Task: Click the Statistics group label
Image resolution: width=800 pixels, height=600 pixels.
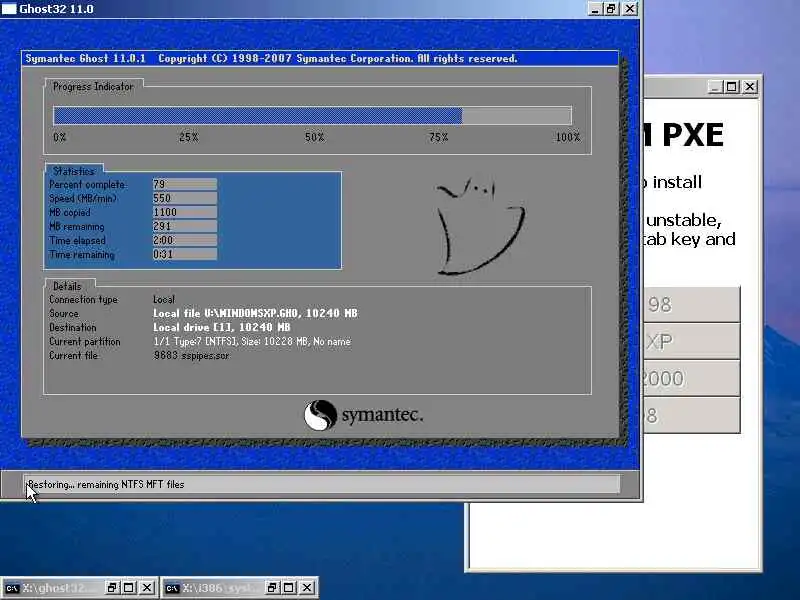Action: (x=73, y=171)
